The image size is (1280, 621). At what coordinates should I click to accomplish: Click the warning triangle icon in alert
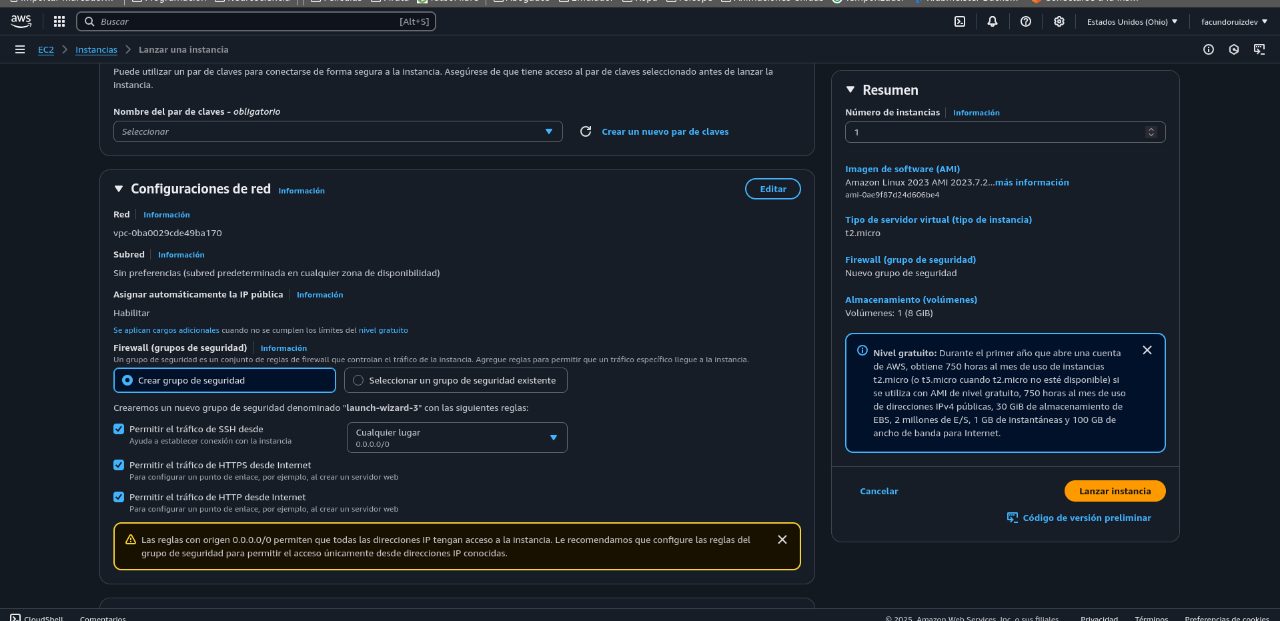tap(130, 540)
